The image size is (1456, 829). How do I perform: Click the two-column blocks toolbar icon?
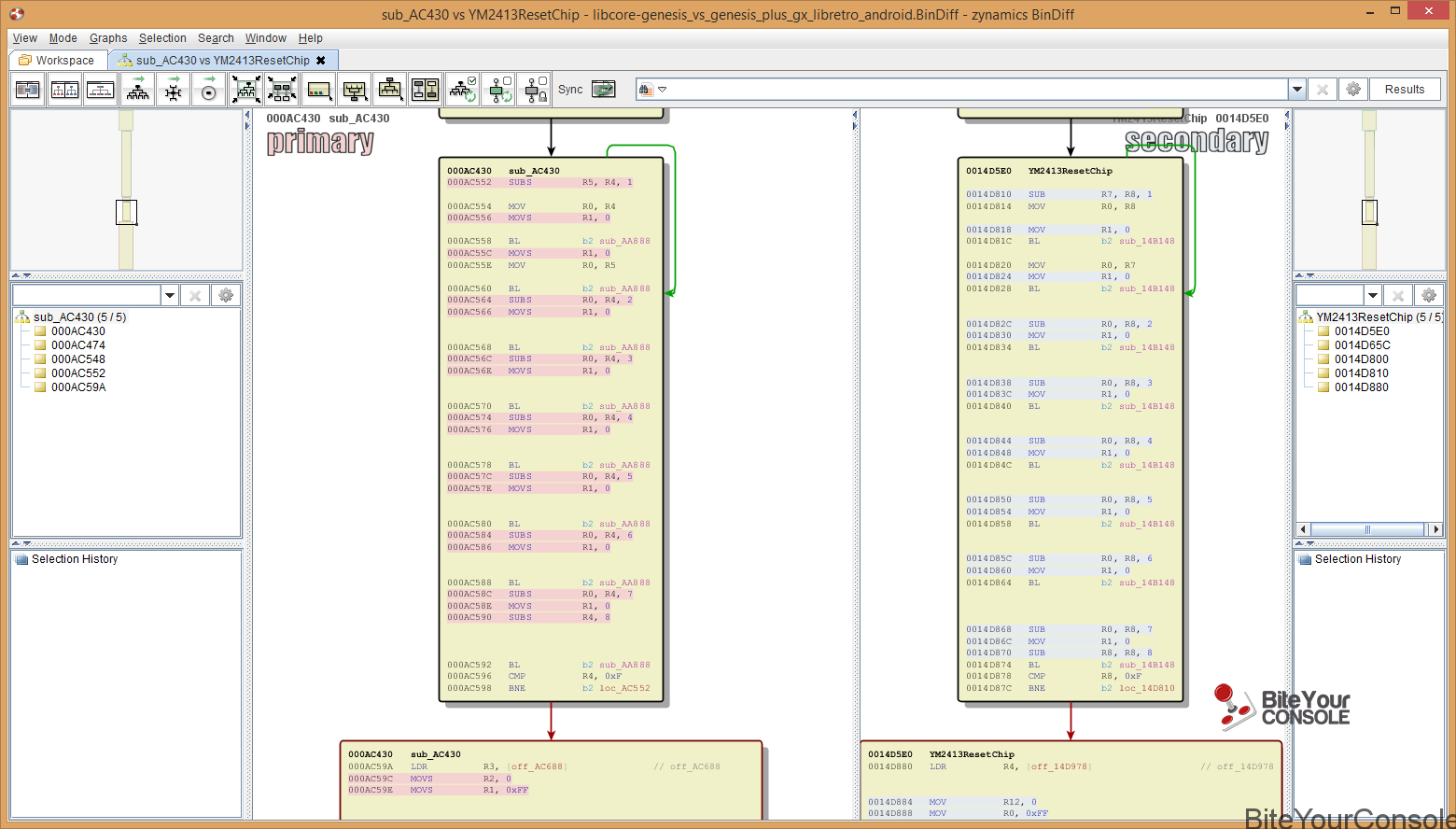[426, 90]
